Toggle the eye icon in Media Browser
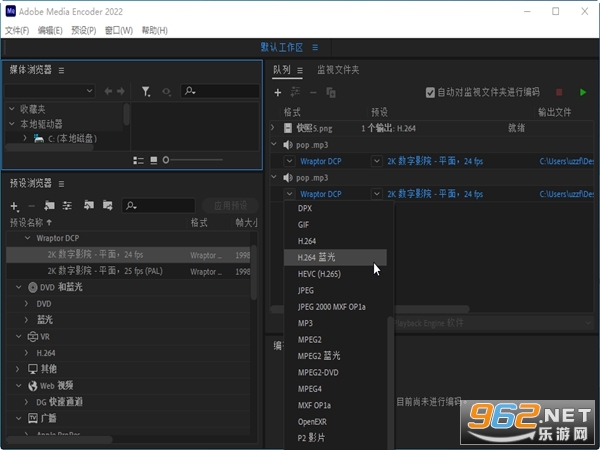The image size is (600, 450). 166,91
